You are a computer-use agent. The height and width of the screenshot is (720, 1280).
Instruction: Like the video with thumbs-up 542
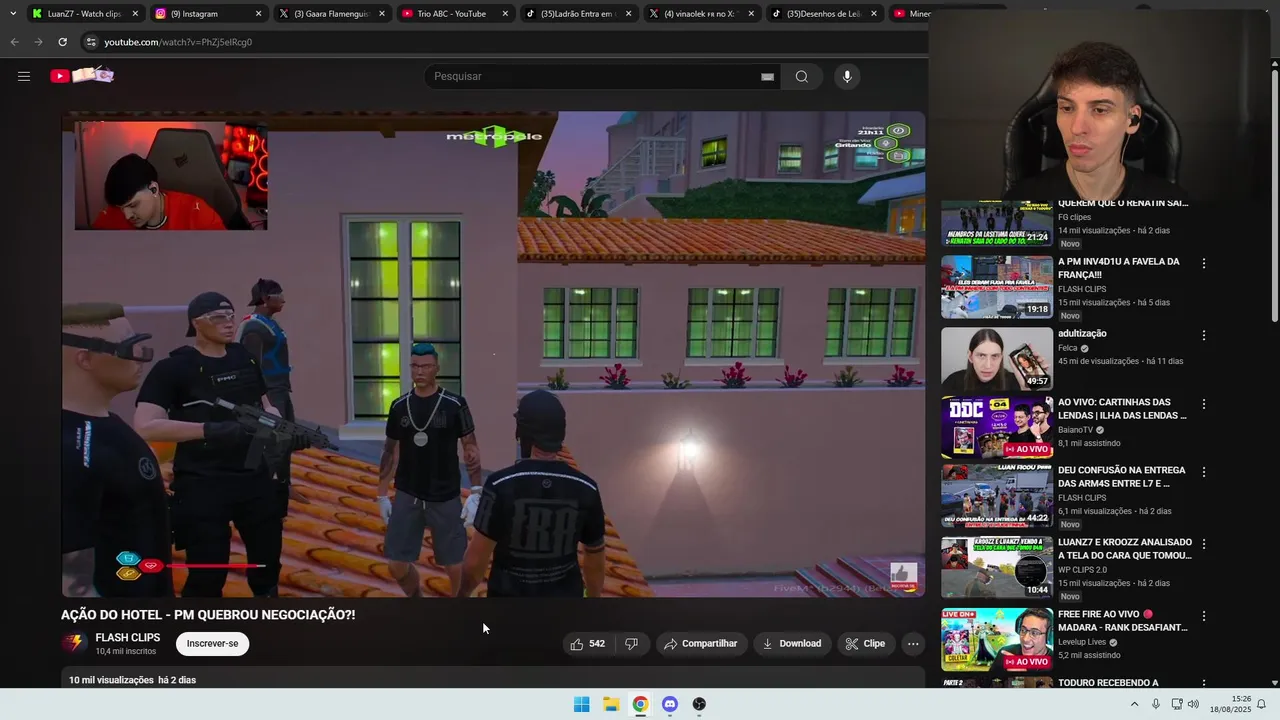click(587, 644)
